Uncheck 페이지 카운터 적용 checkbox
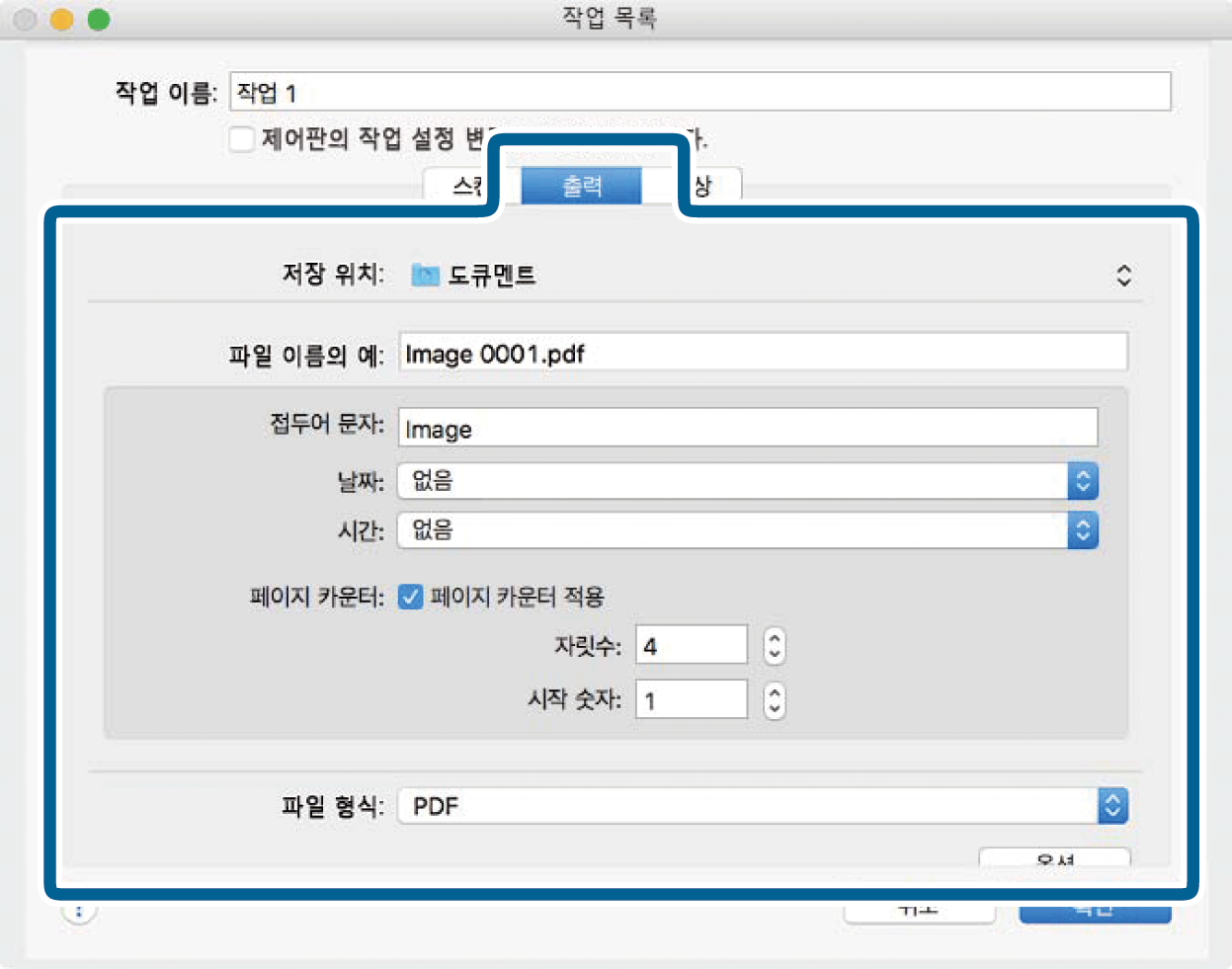Image resolution: width=1232 pixels, height=969 pixels. (x=411, y=597)
